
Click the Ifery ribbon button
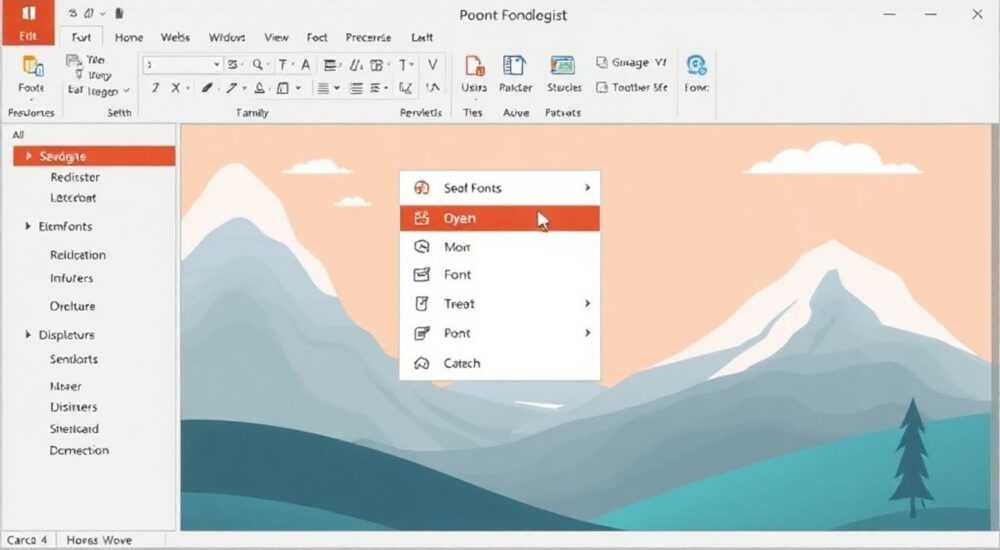click(x=92, y=75)
